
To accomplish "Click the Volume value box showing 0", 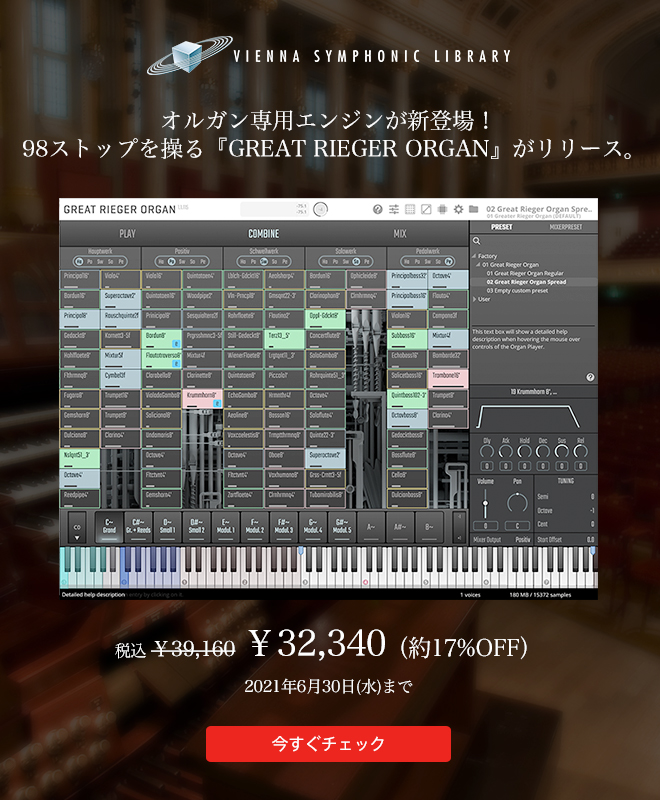I will tap(486, 526).
